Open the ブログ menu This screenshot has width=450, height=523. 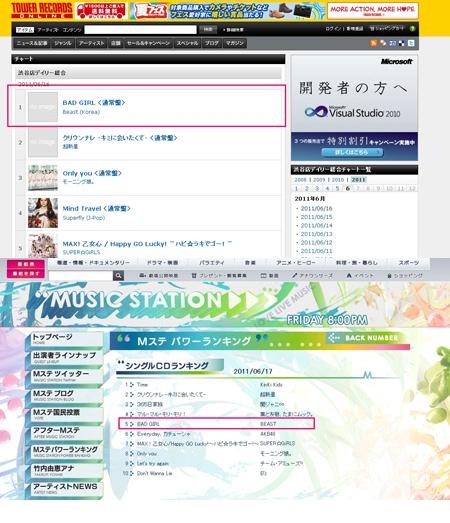click(x=212, y=43)
